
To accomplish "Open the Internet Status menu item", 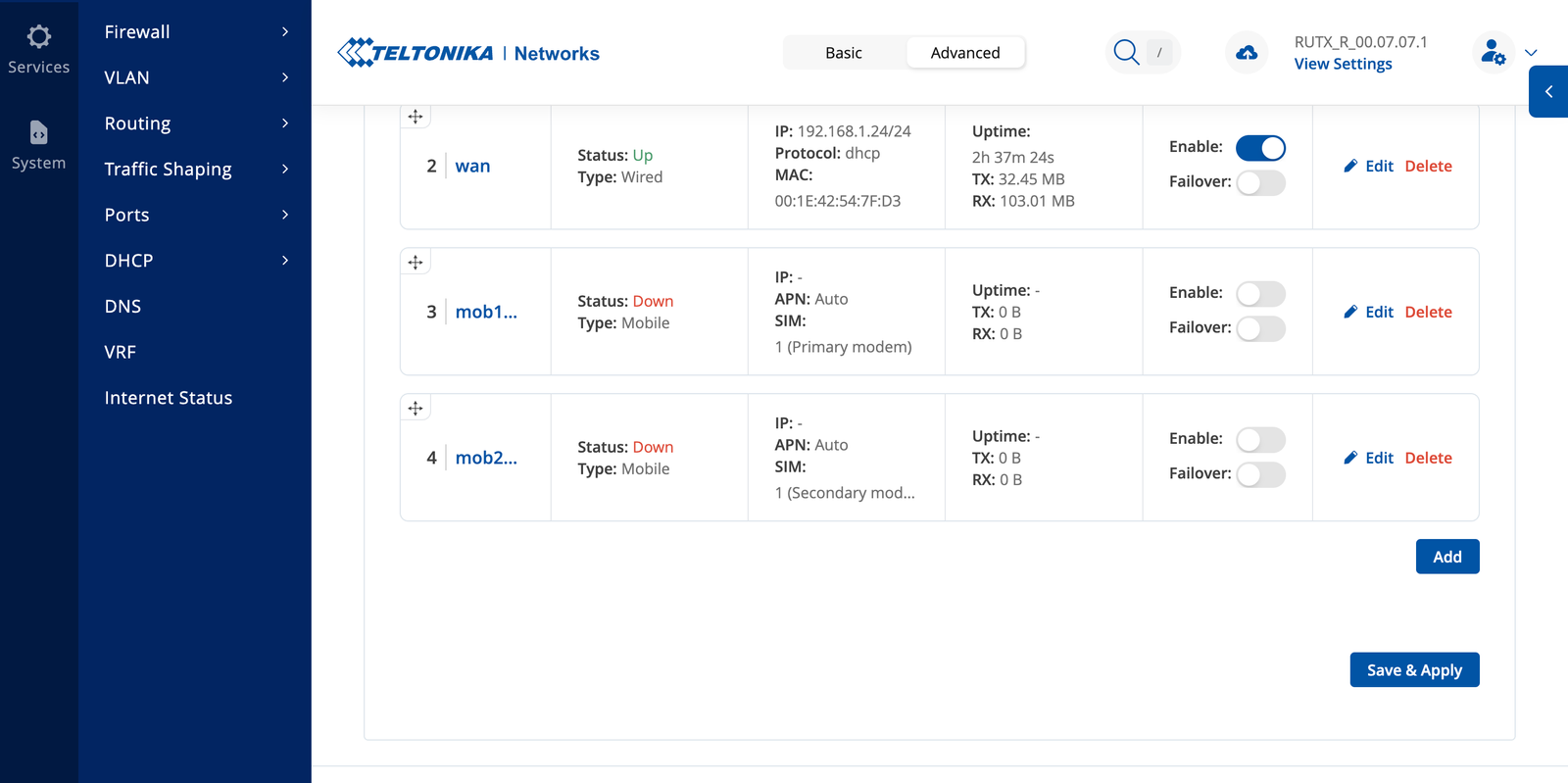I will coord(169,398).
